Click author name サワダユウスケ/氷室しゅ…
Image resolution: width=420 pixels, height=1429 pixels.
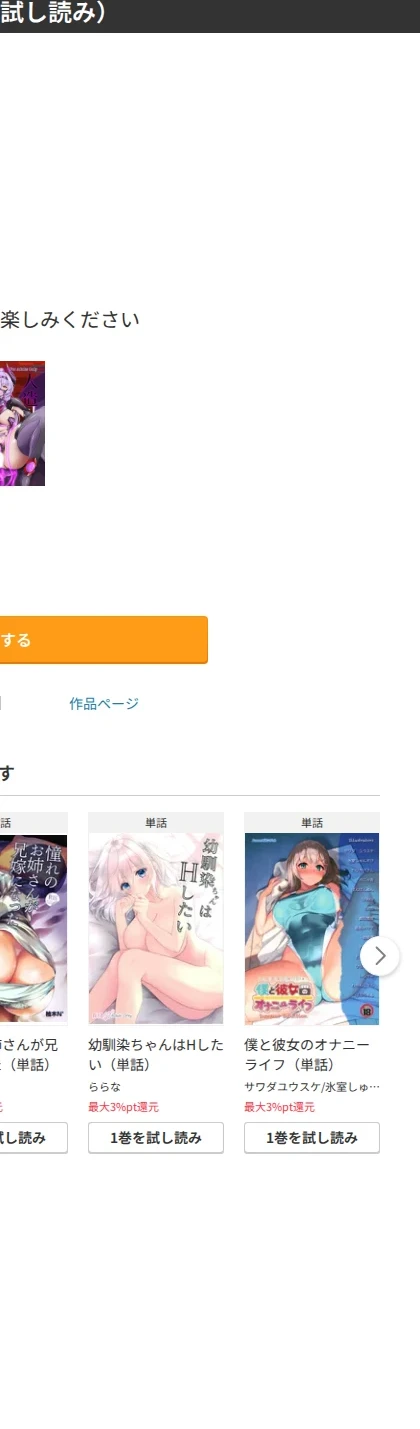[x=312, y=1087]
